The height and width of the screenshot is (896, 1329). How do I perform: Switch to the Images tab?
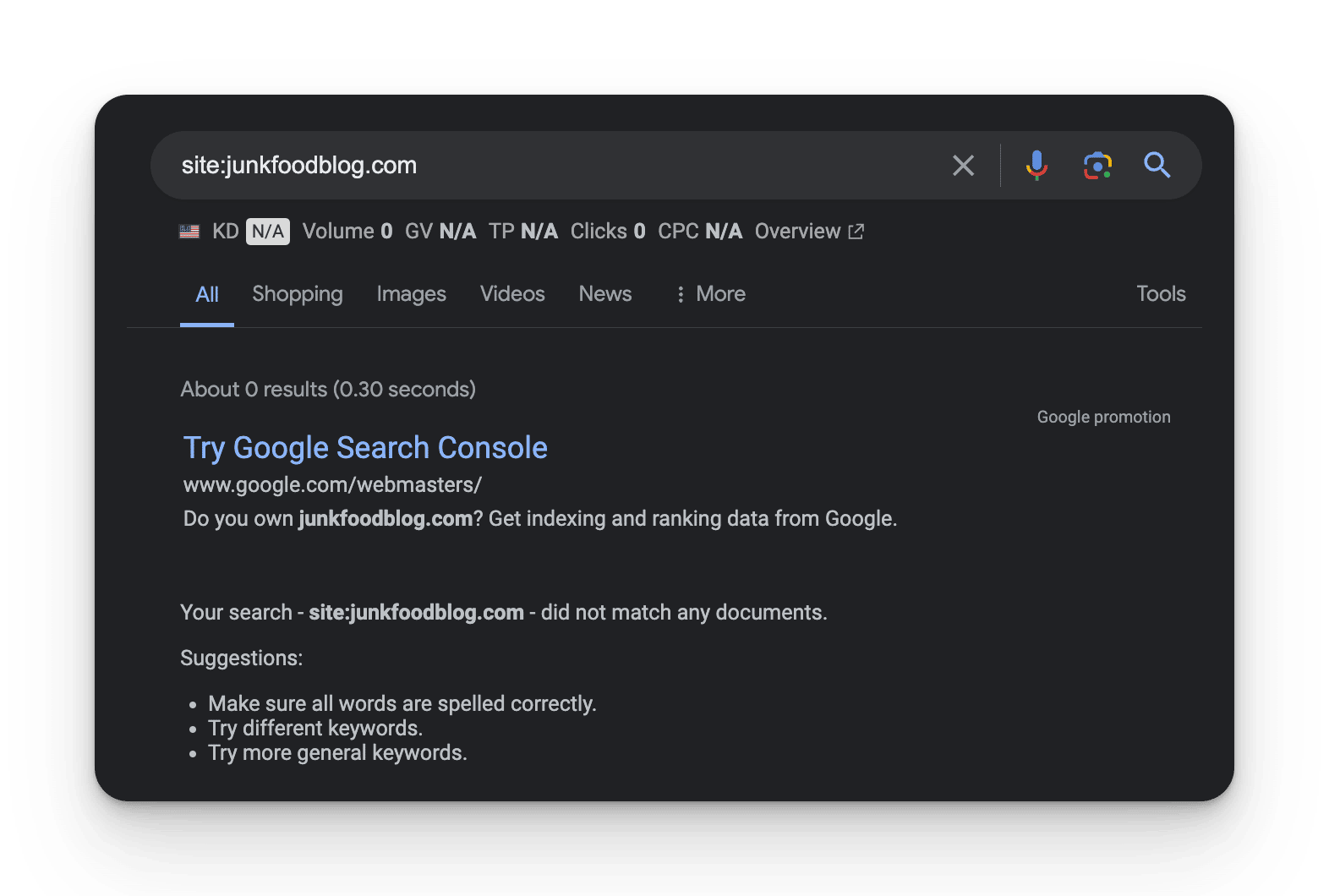(412, 294)
